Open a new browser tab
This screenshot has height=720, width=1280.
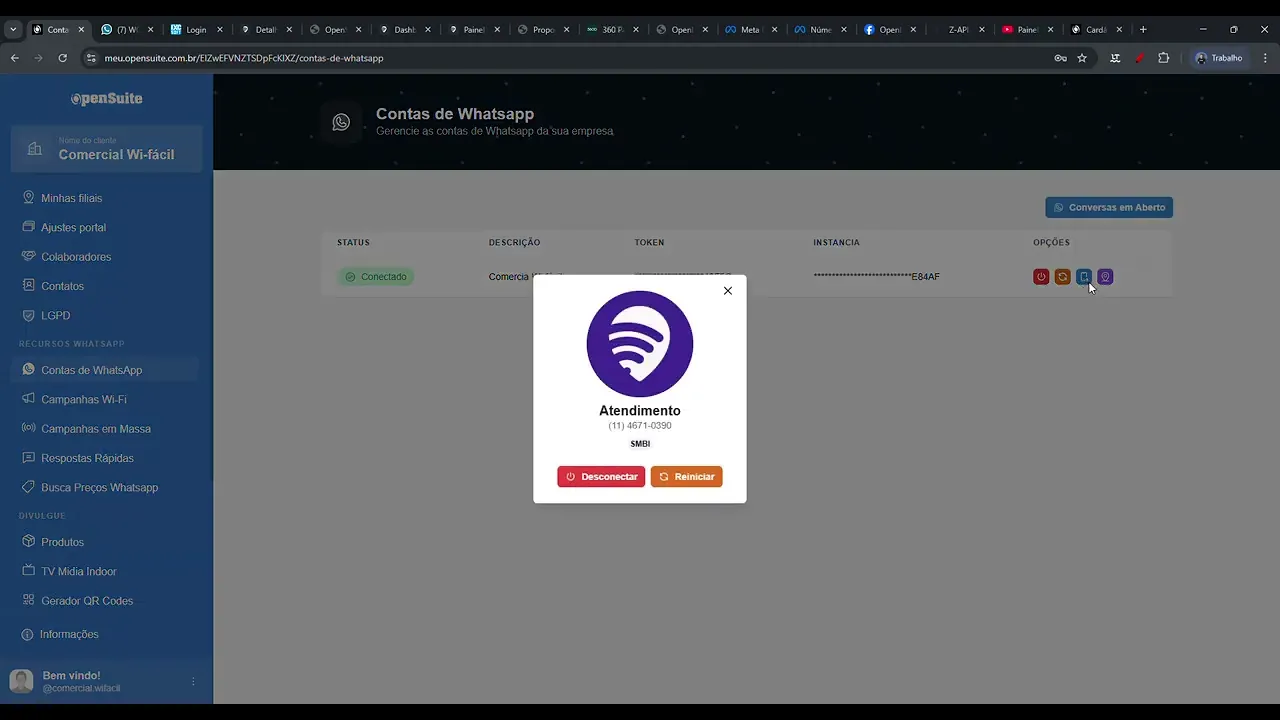(1143, 30)
